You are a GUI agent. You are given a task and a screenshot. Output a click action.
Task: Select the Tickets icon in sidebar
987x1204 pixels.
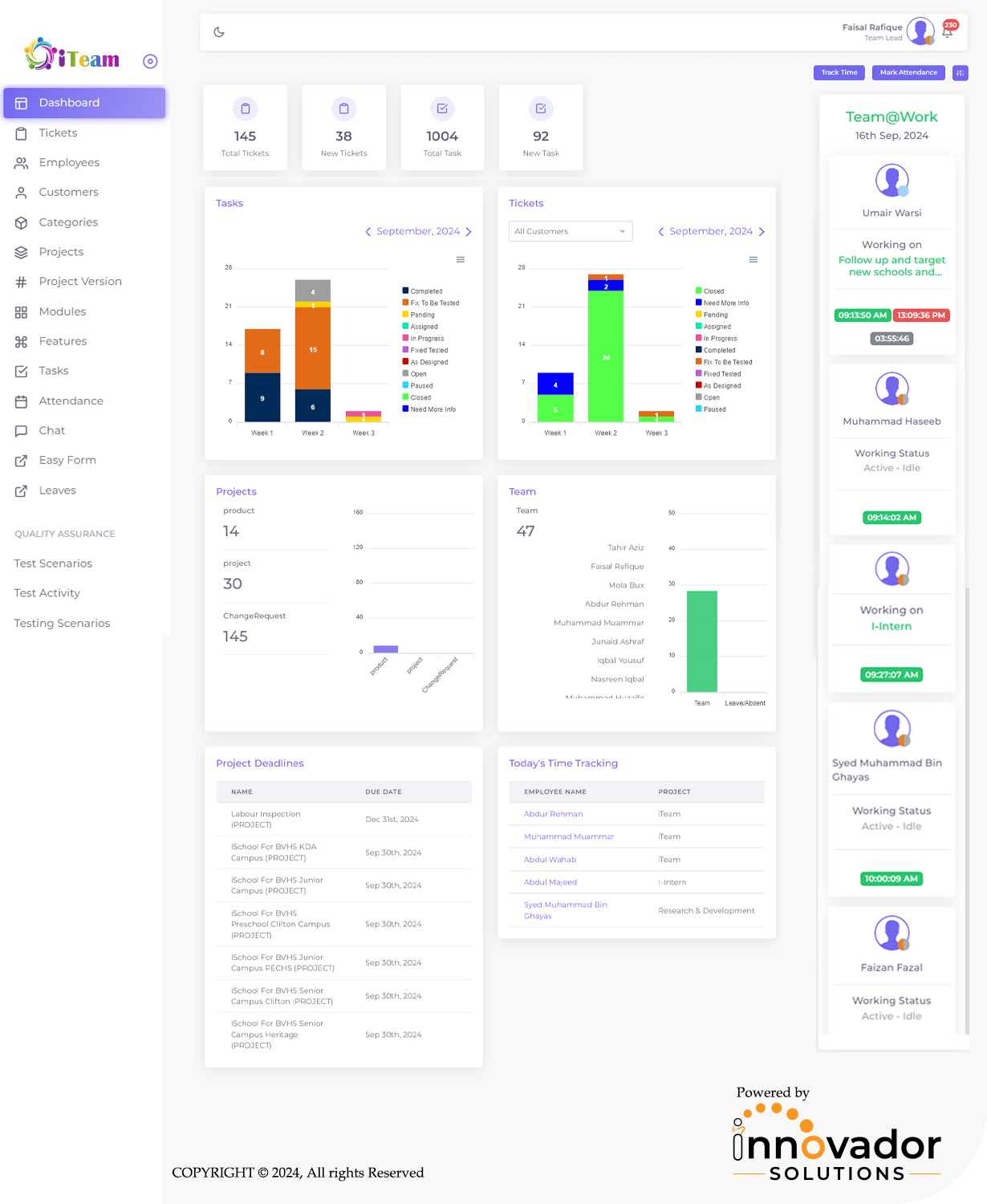(22, 132)
